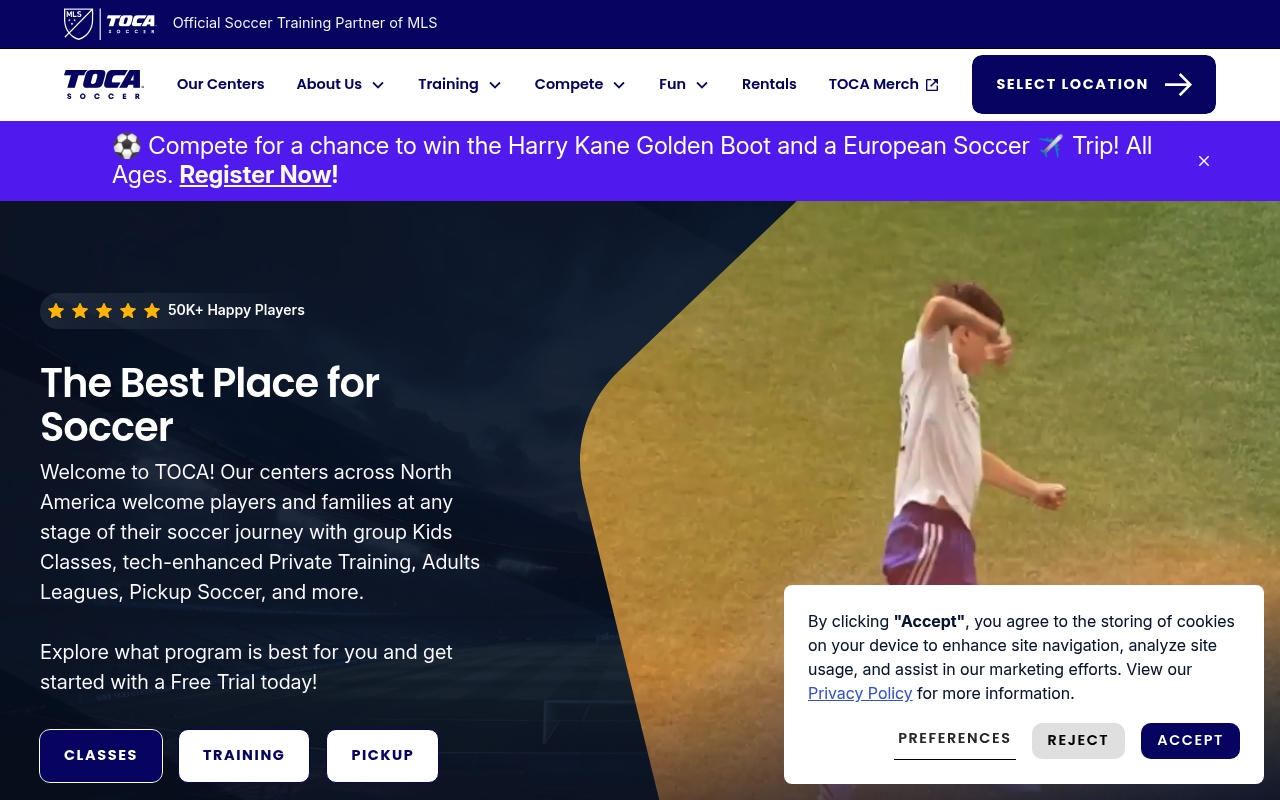1280x800 pixels.
Task: Accept cookies
Action: (1190, 741)
